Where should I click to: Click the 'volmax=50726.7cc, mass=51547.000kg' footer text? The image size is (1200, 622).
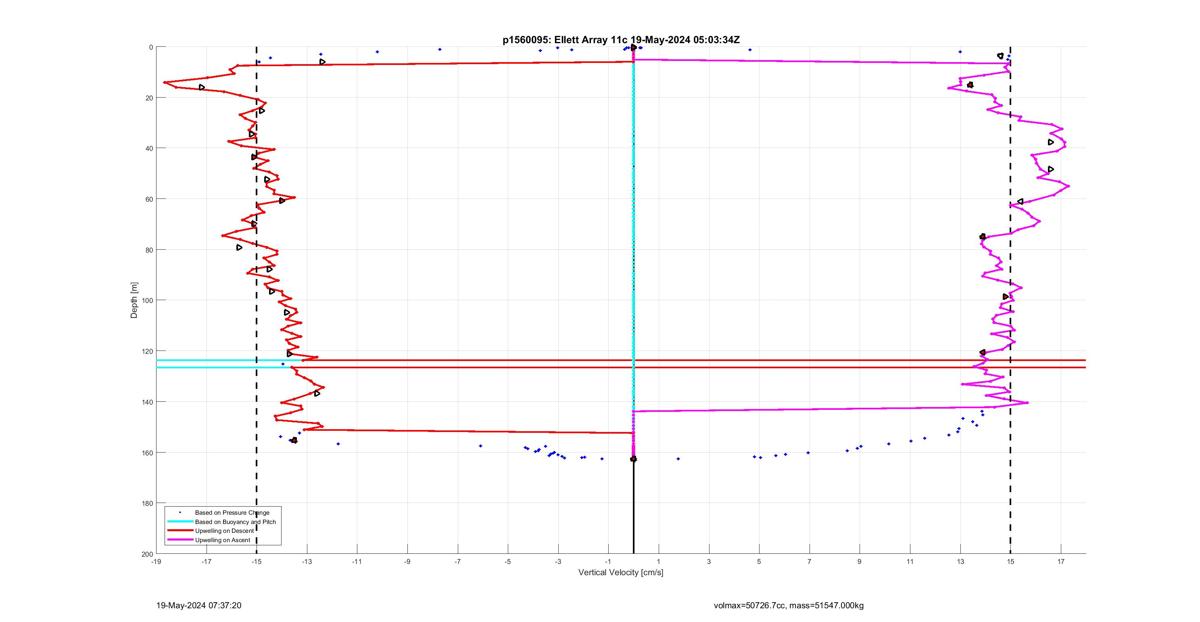pyautogui.click(x=788, y=605)
